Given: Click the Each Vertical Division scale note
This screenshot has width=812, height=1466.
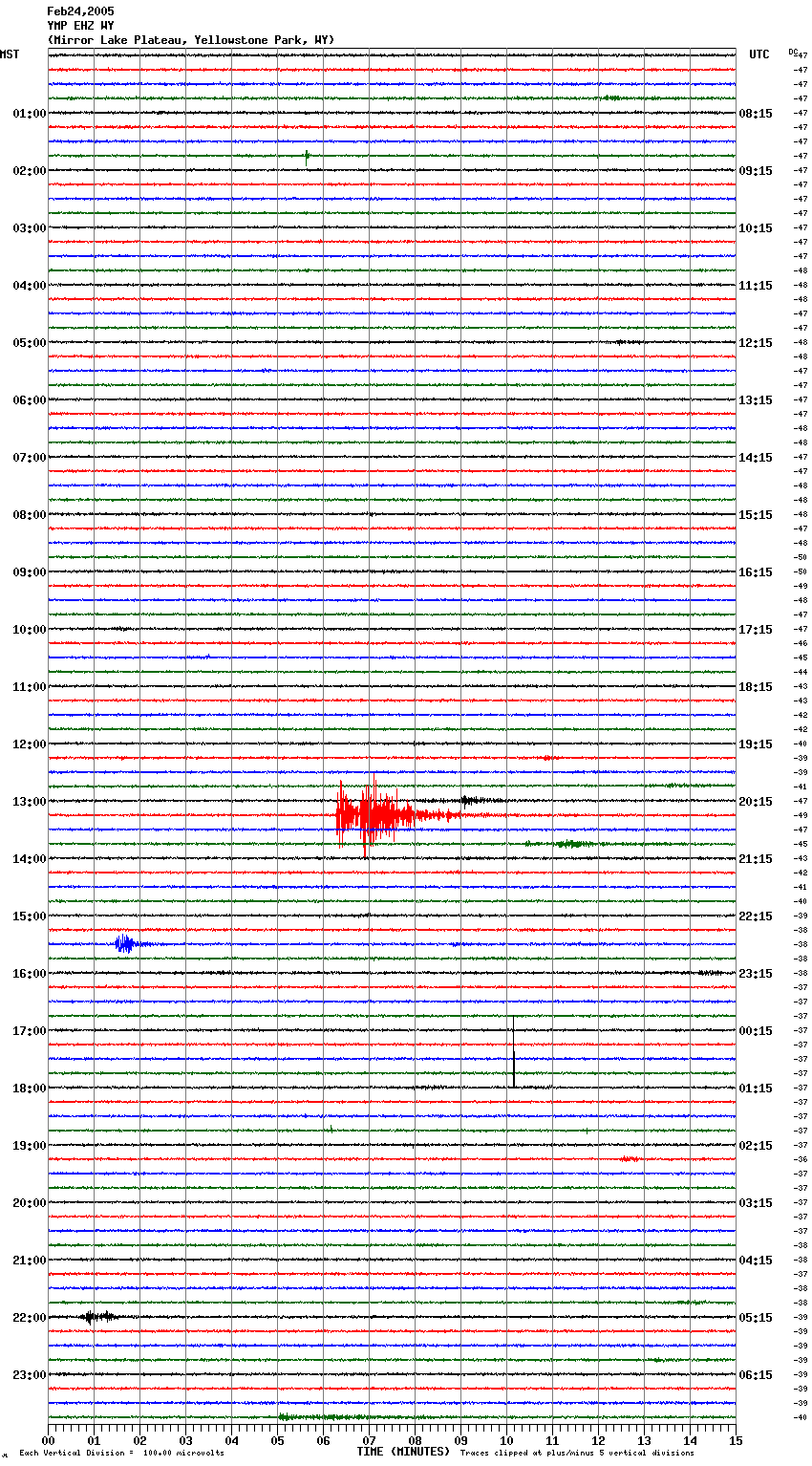Looking at the screenshot, I should 122,1454.
